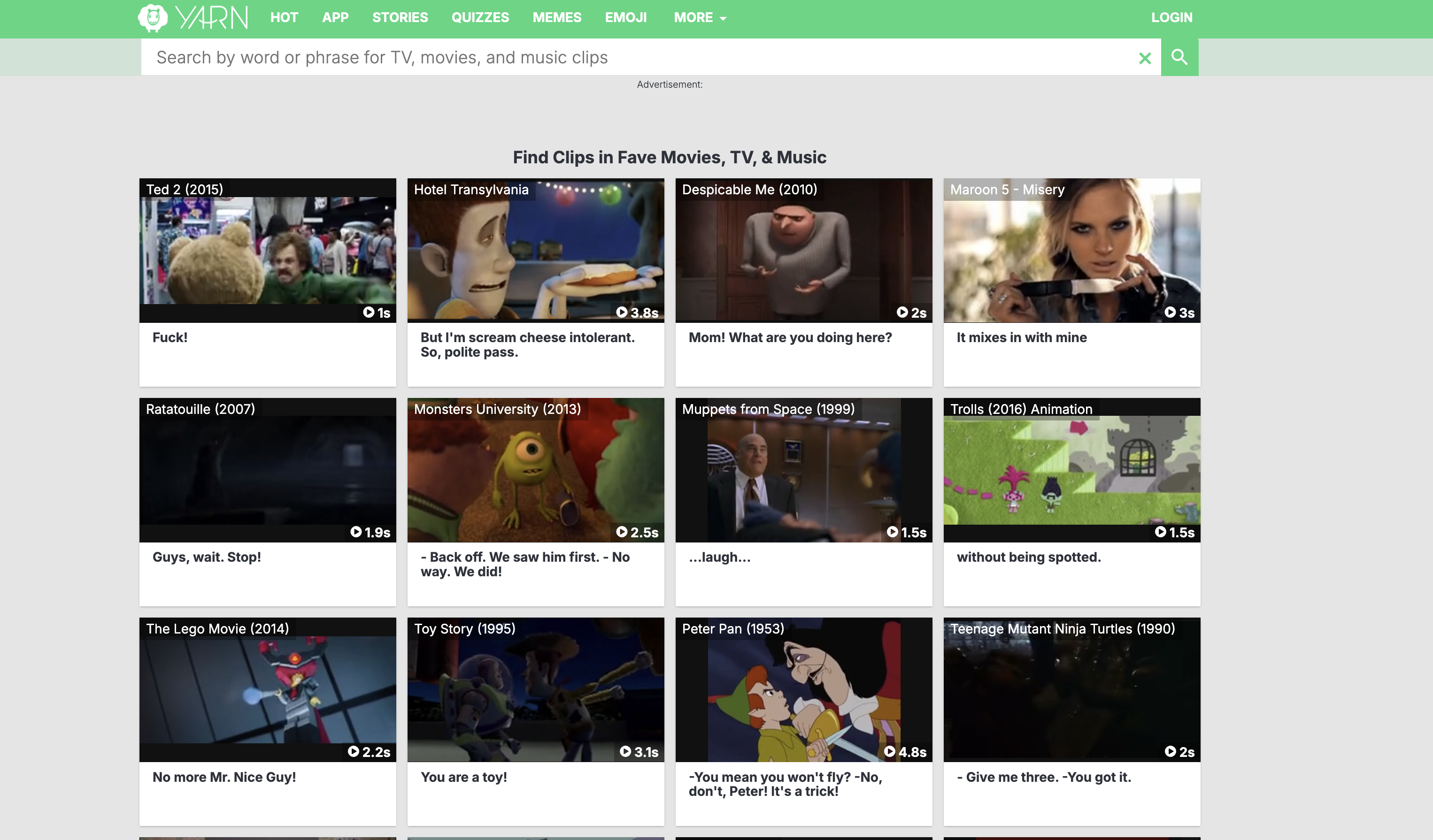Click the 2.5s play icon on Monsters University

[622, 532]
